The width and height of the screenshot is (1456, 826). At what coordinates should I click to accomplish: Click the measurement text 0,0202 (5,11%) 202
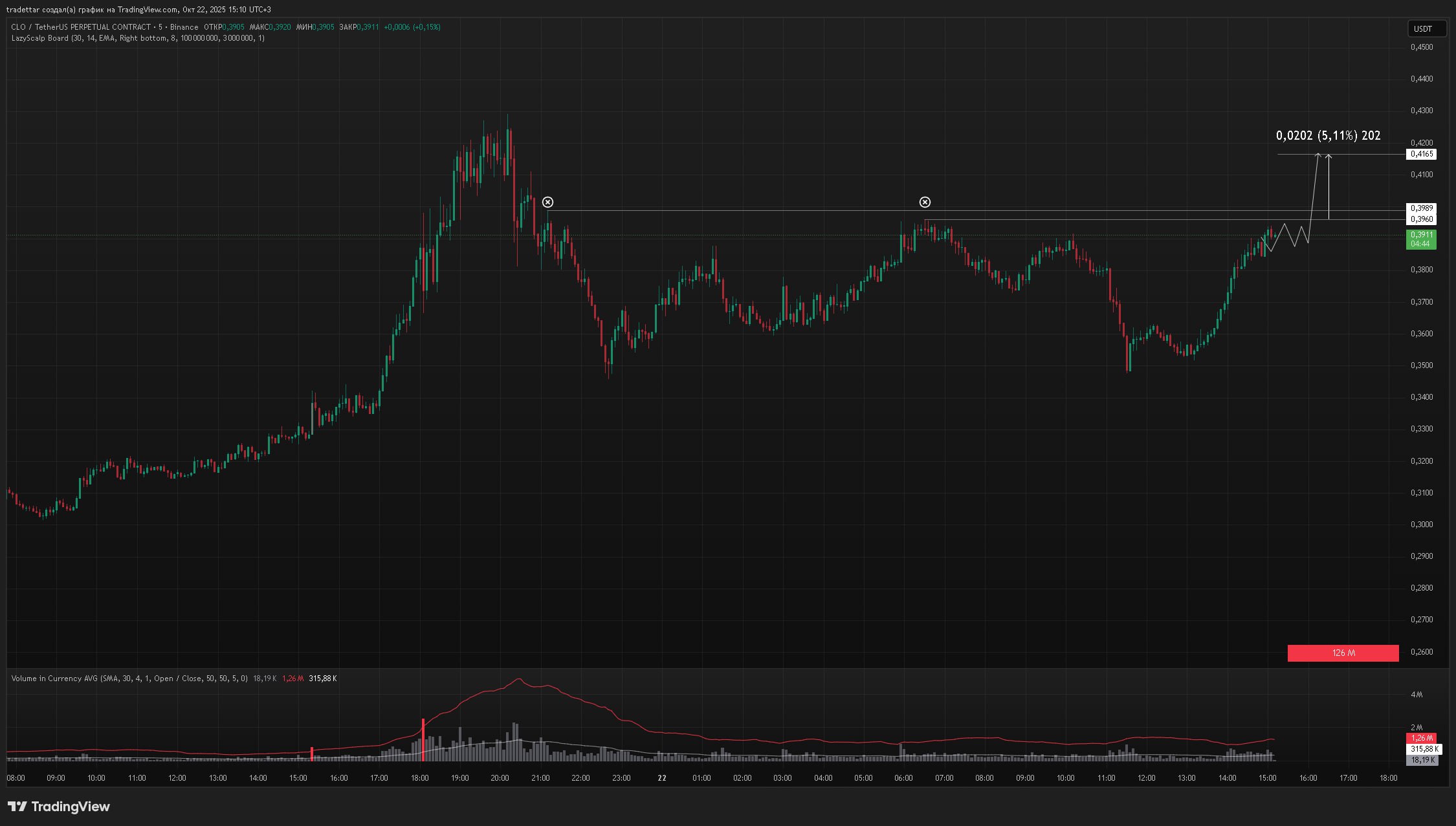[1328, 136]
